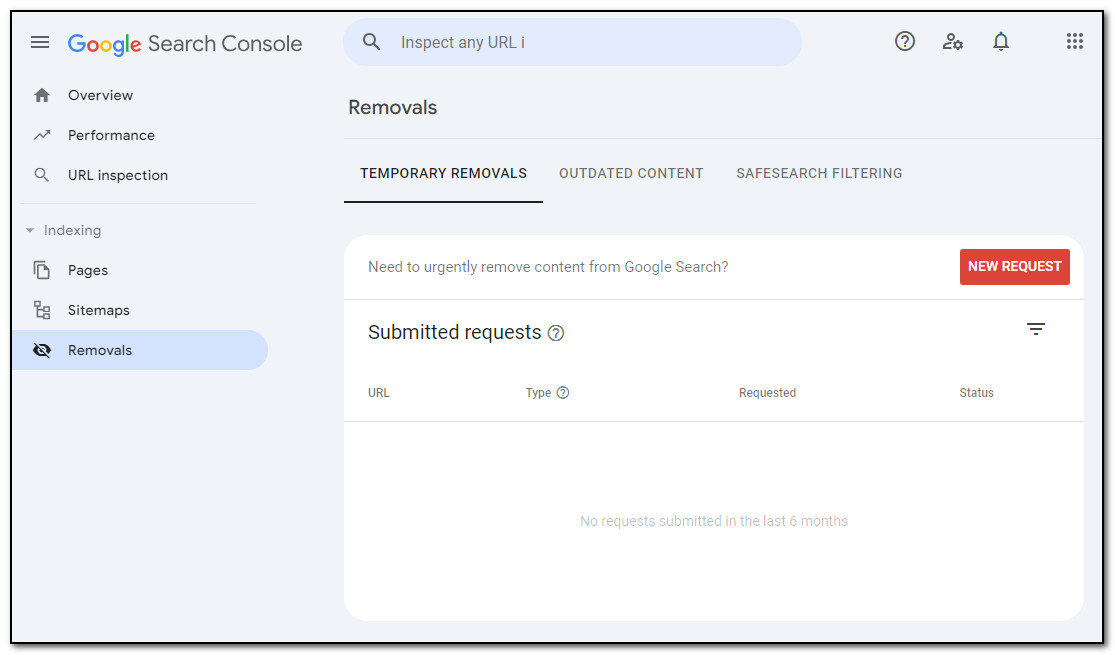This screenshot has height=655, width=1115.
Task: Open the Performance report
Action: click(x=111, y=135)
